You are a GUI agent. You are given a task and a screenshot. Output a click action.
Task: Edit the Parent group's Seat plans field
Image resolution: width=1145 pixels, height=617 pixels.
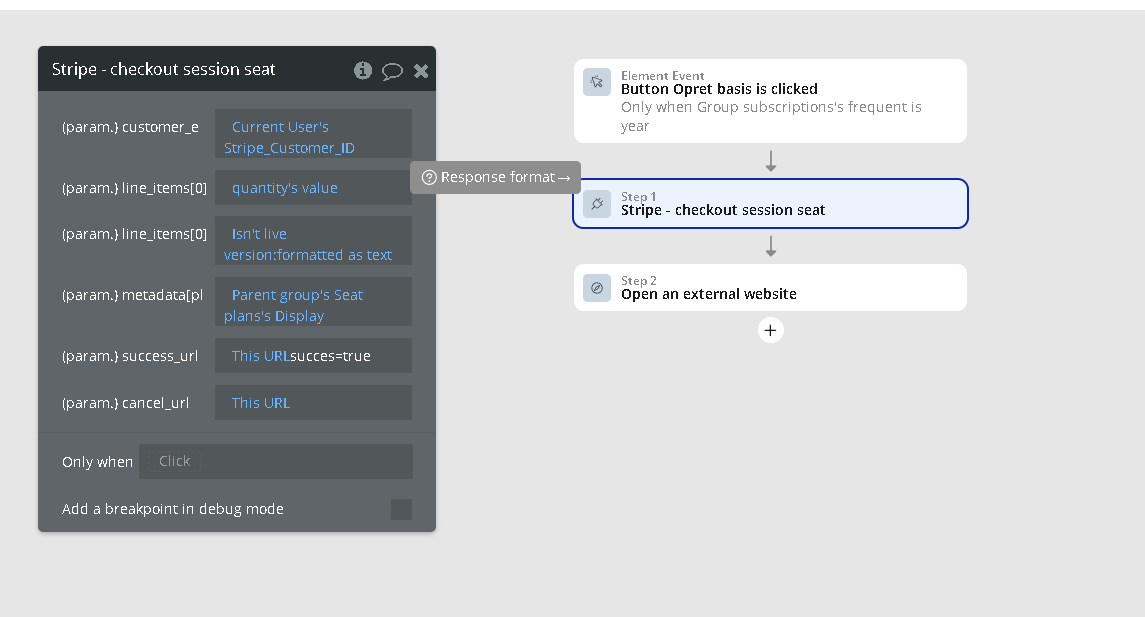point(313,305)
